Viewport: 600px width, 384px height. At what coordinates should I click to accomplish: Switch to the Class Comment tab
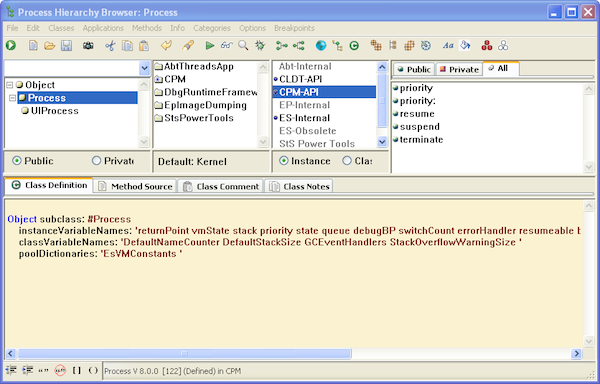[x=221, y=186]
